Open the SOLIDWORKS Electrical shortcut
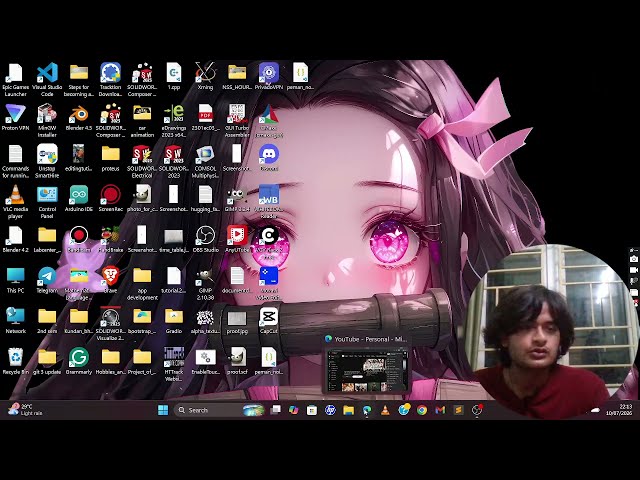Image resolution: width=640 pixels, height=480 pixels. click(x=142, y=161)
